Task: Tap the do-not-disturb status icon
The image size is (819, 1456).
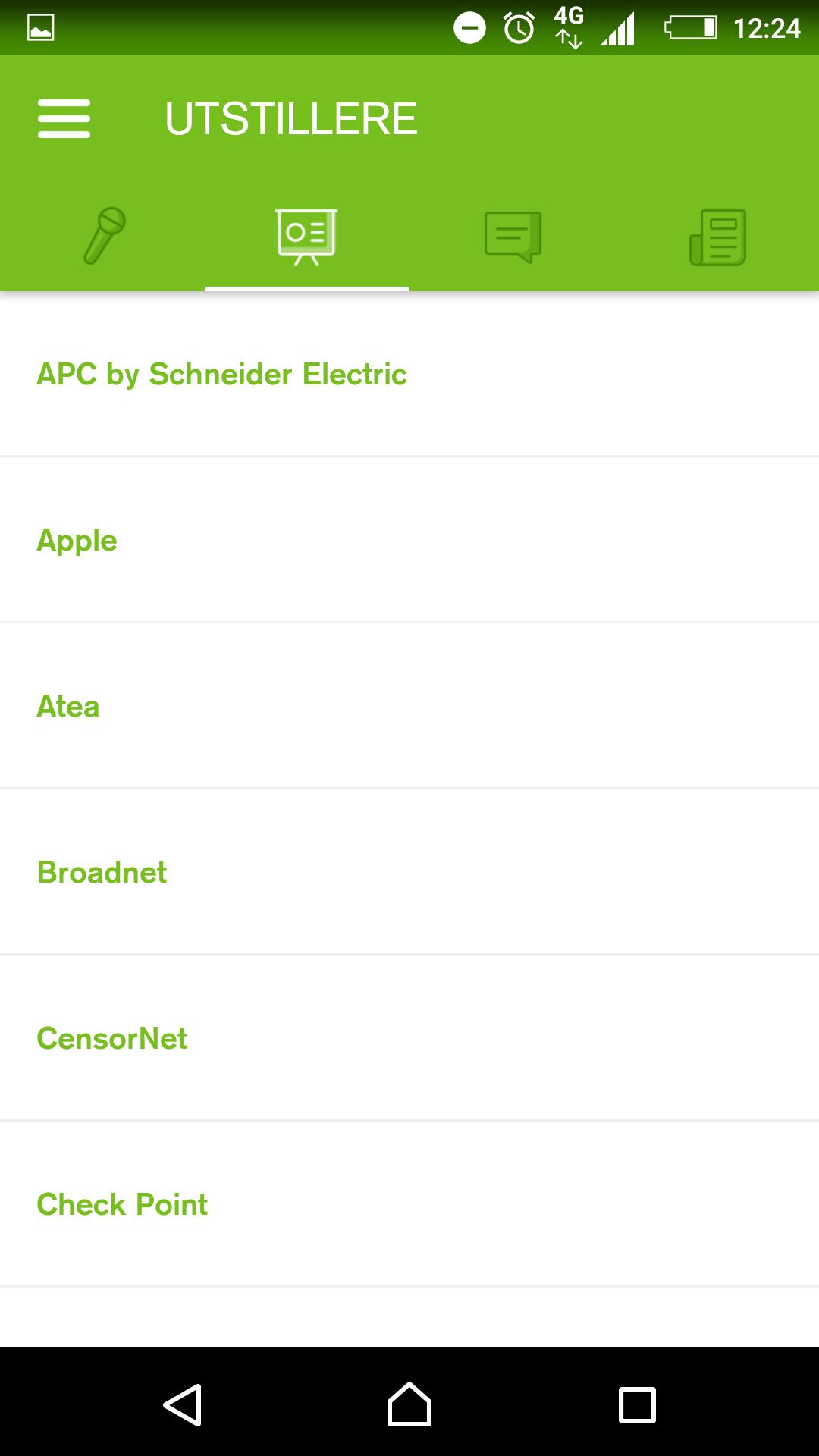Action: [x=469, y=28]
